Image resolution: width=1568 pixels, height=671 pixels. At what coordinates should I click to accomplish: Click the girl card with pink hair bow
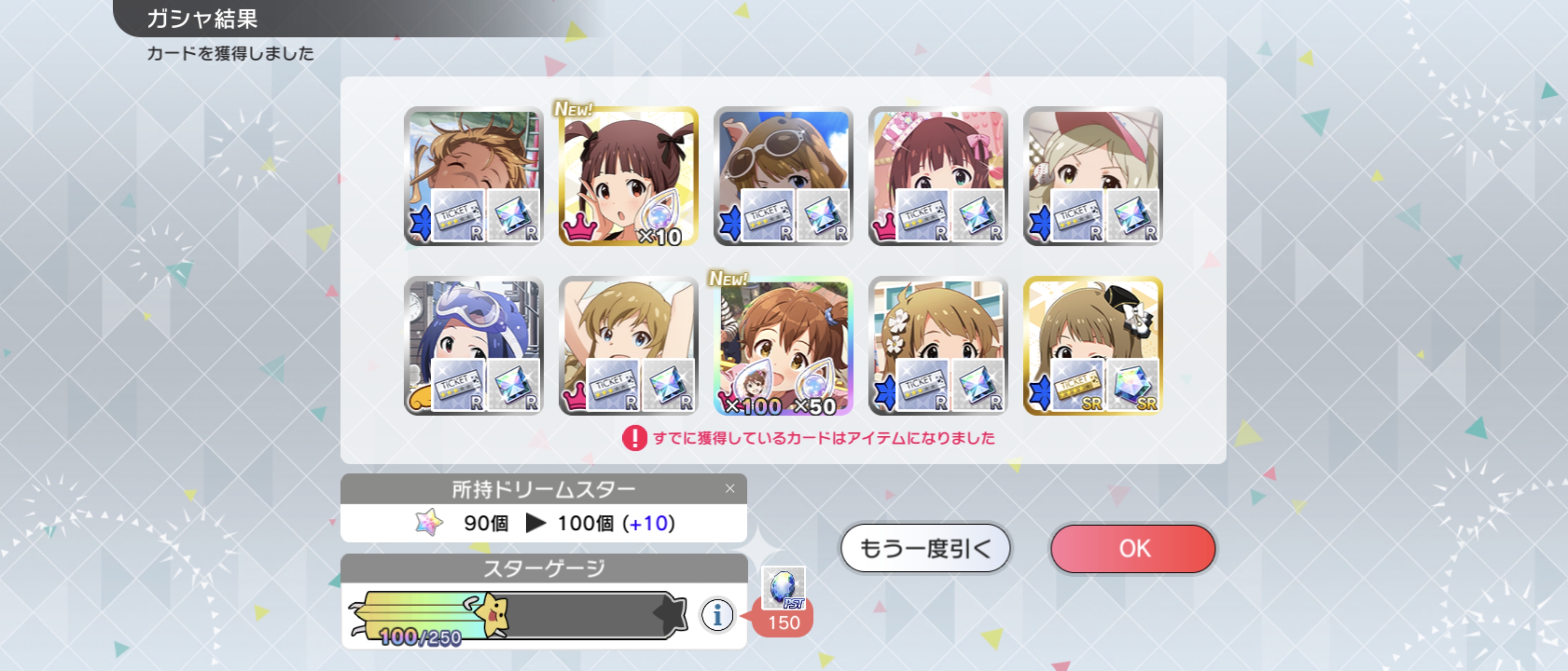[938, 176]
